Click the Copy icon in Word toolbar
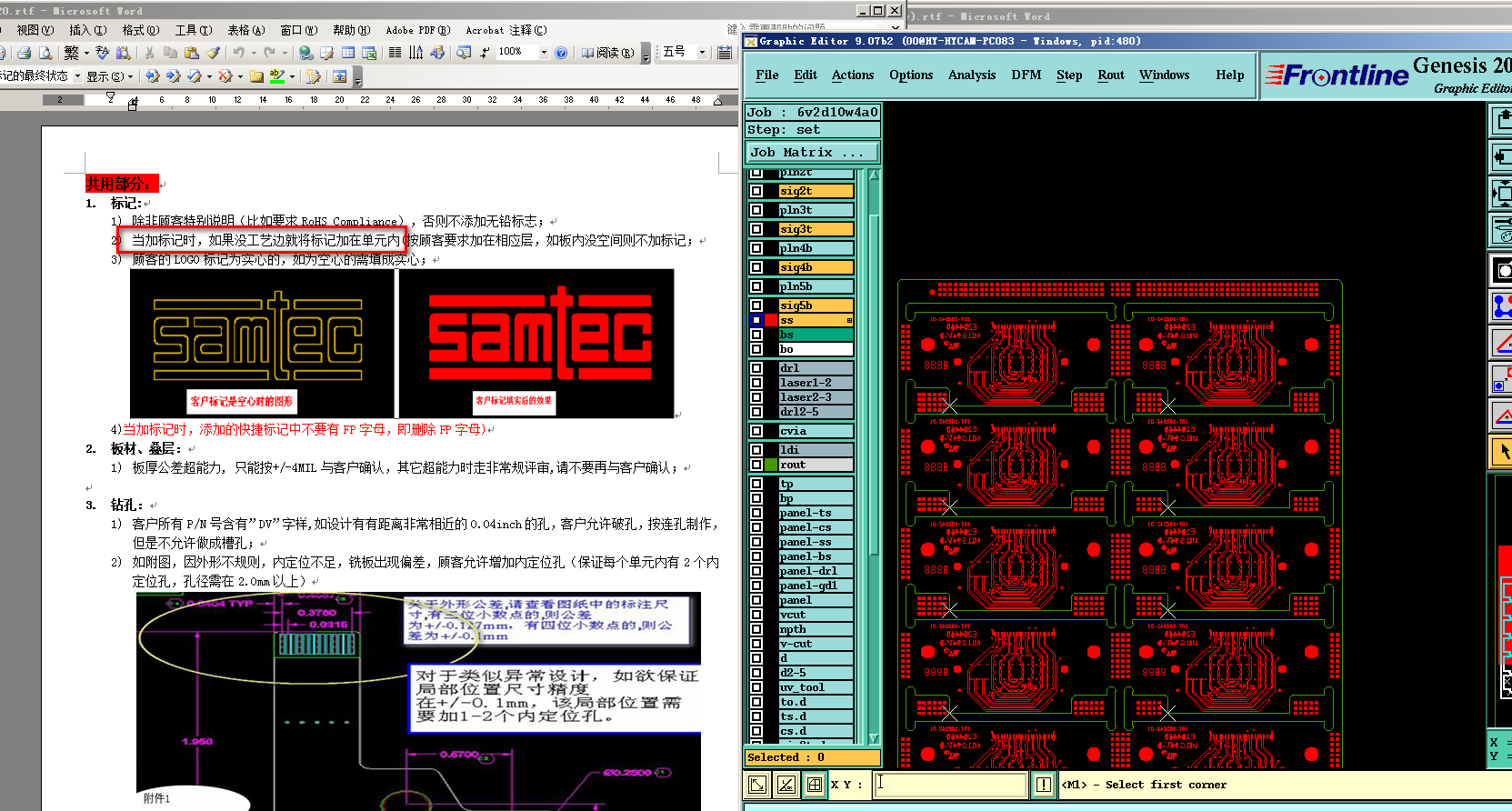Viewport: 1512px width, 811px height. tap(170, 53)
